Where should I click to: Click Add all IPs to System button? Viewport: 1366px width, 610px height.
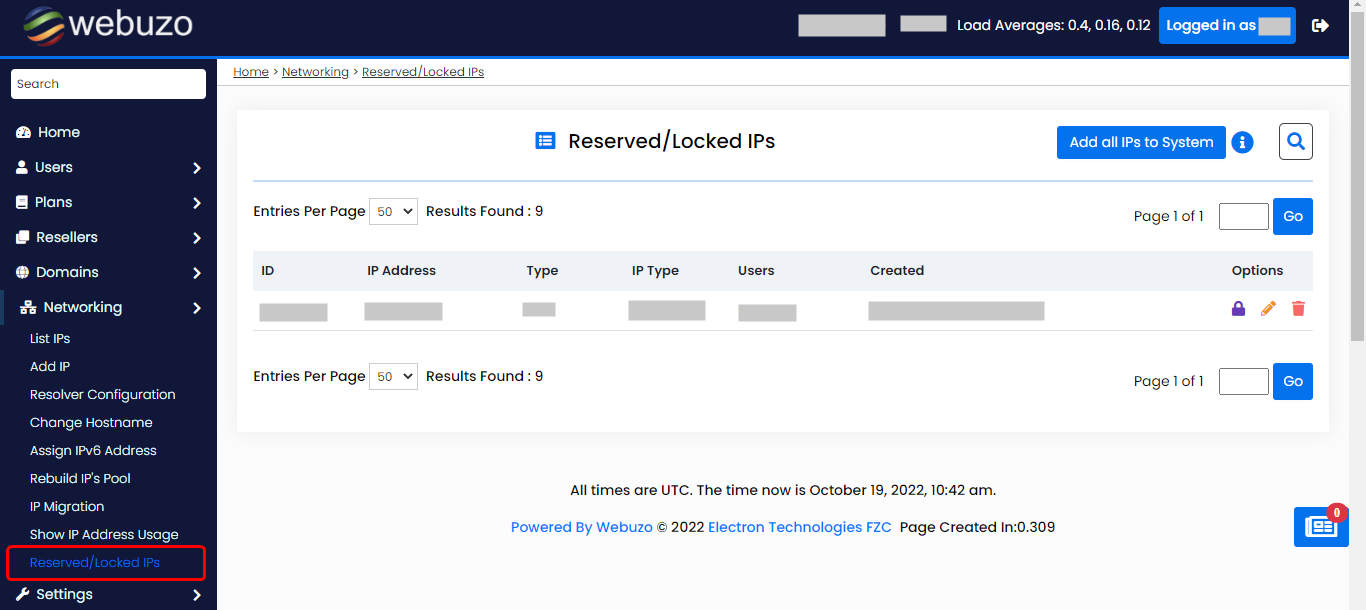click(x=1141, y=142)
